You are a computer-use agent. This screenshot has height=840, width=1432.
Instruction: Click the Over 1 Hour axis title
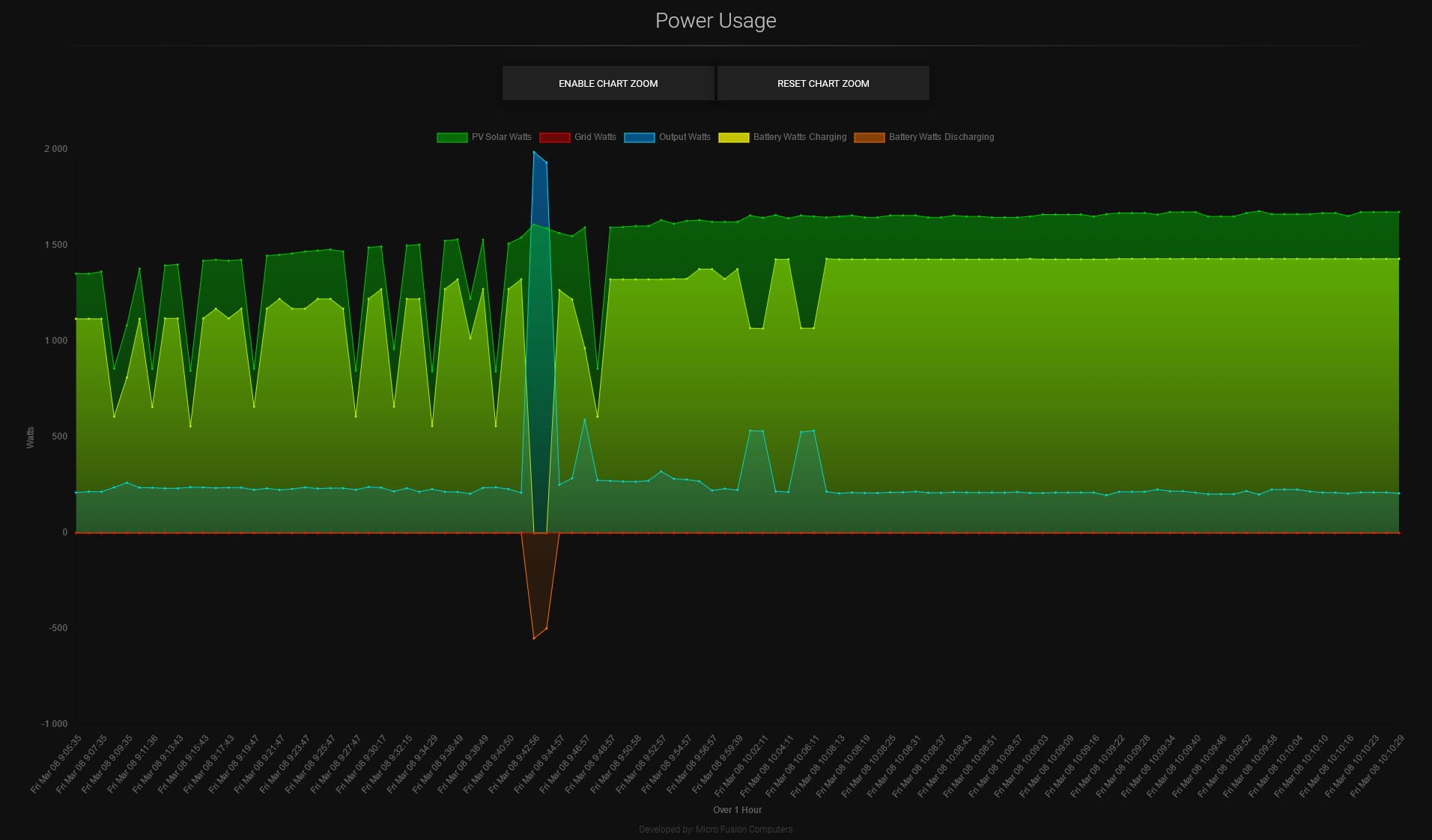coord(737,809)
